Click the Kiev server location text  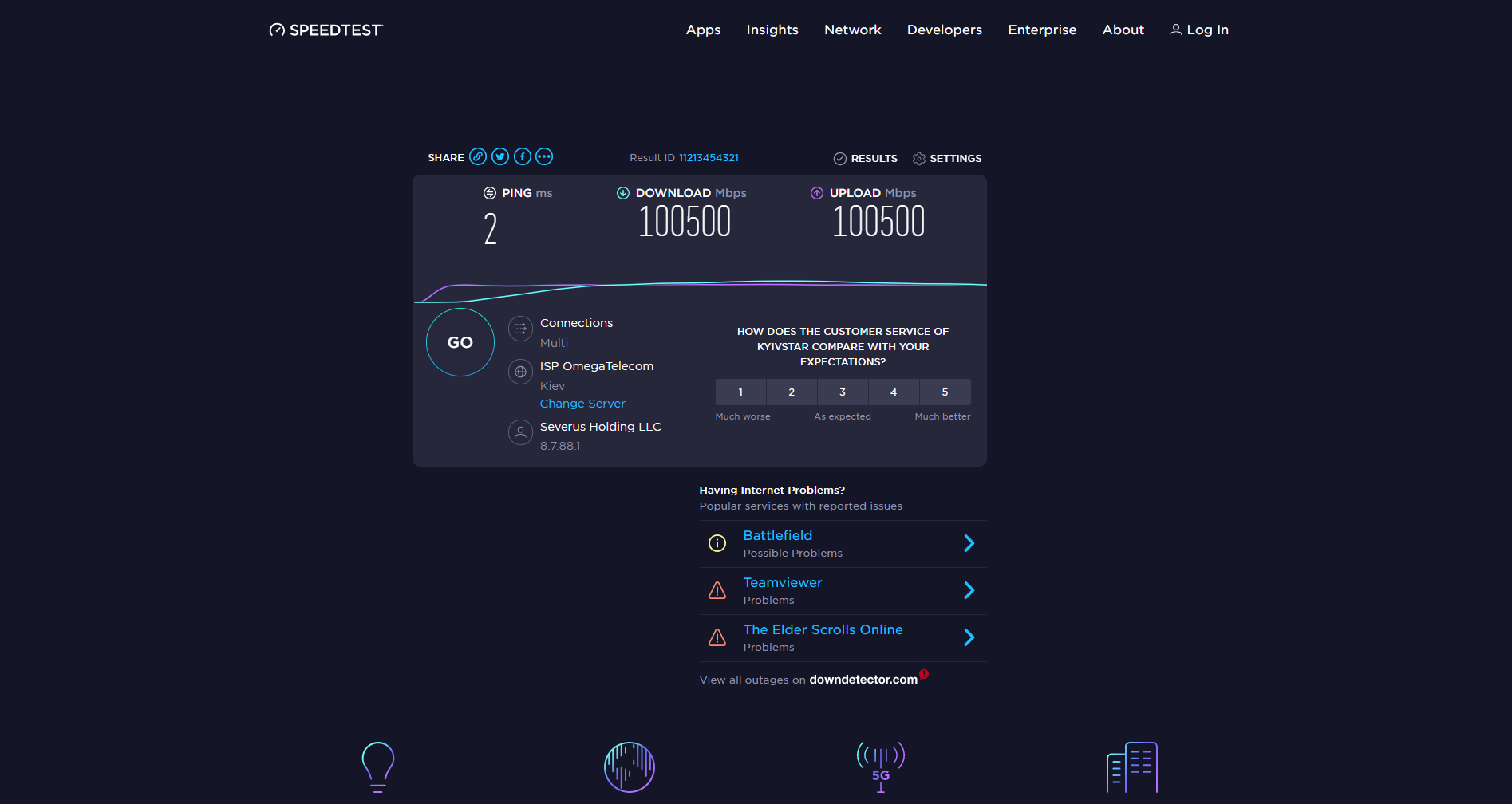click(552, 386)
